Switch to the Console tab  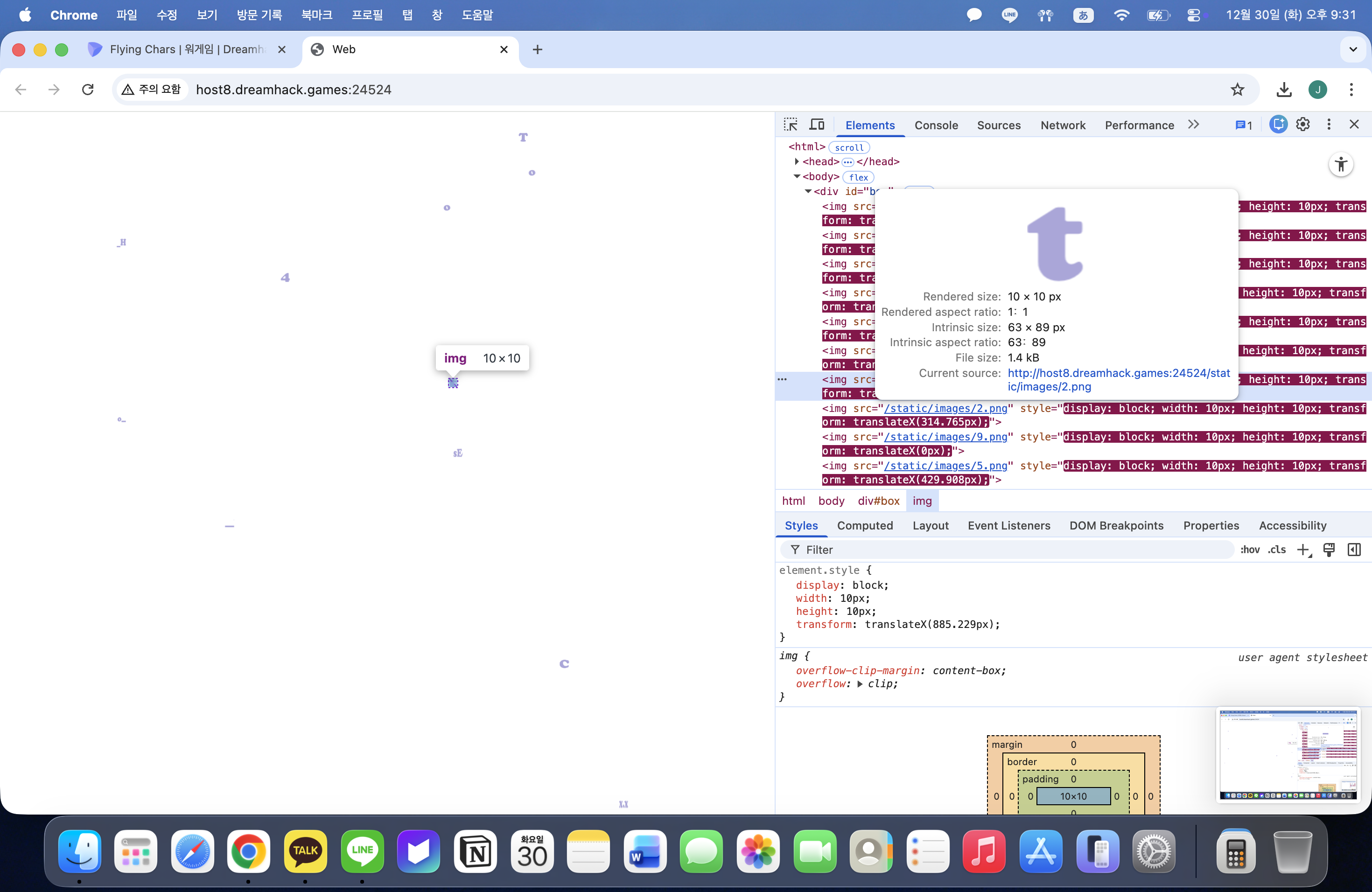click(936, 125)
